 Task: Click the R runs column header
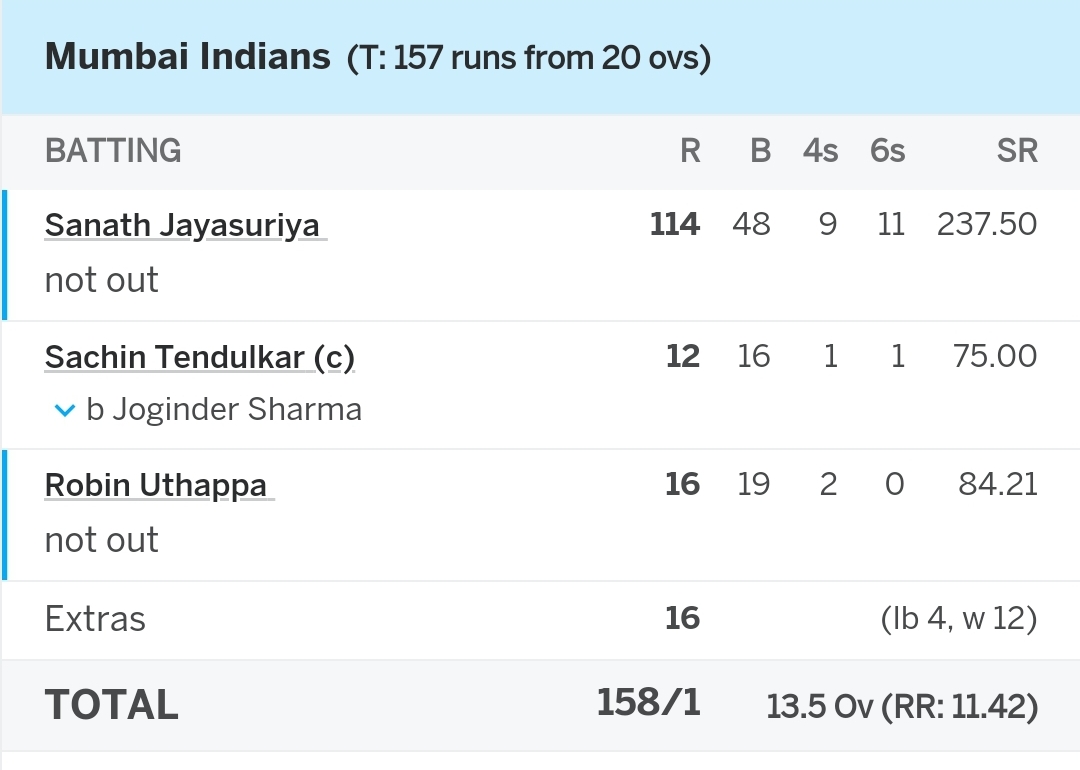point(690,150)
